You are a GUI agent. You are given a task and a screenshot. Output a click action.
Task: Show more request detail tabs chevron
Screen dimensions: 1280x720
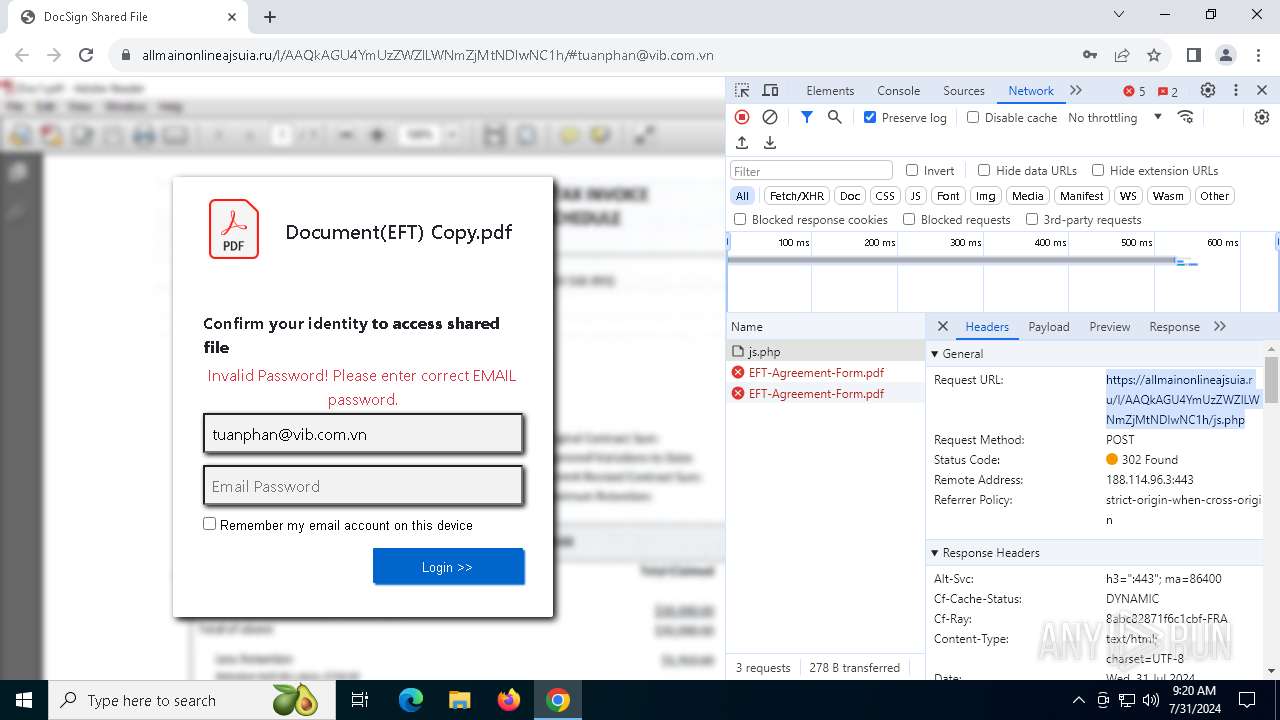(1220, 326)
